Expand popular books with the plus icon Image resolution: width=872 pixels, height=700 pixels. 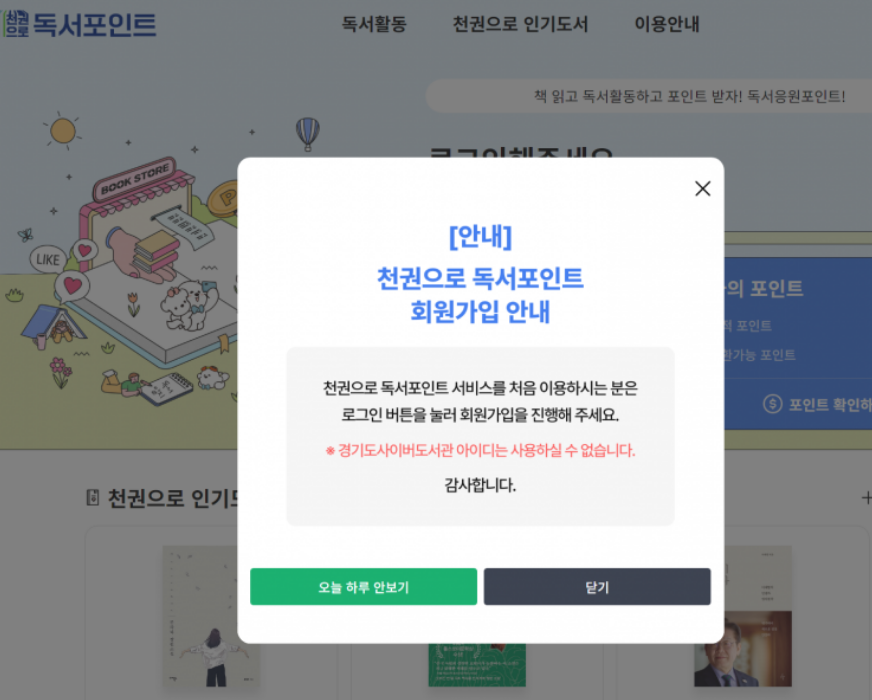click(x=866, y=498)
